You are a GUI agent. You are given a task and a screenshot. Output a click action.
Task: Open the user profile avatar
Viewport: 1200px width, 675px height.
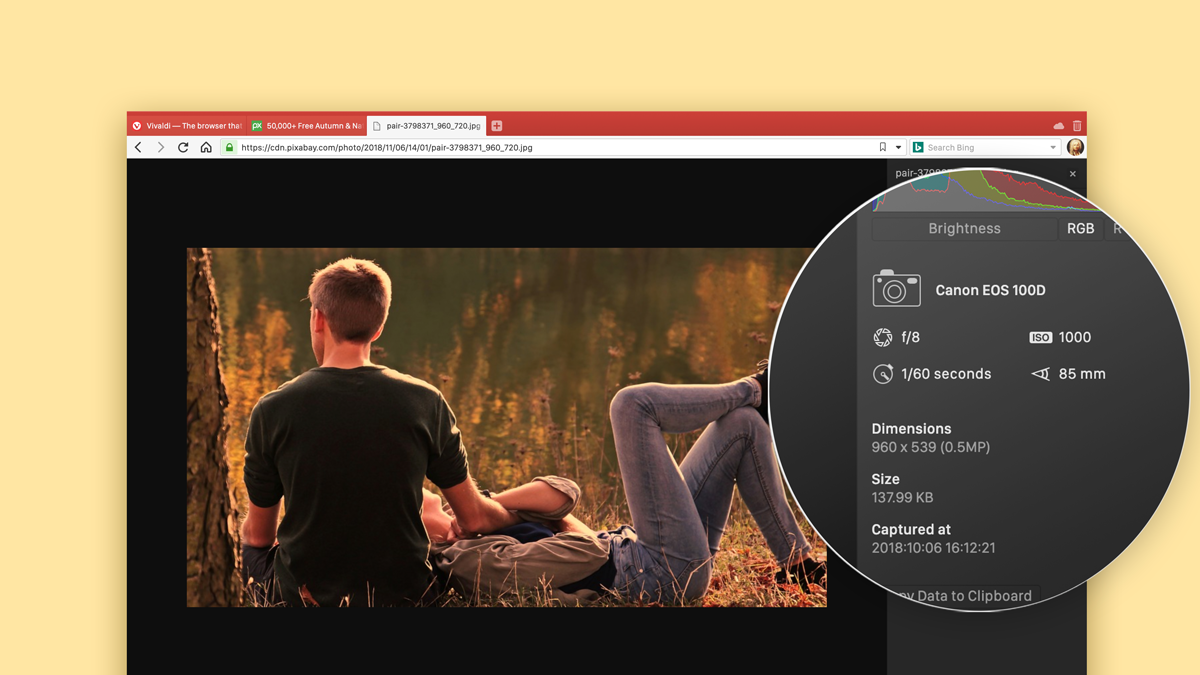coord(1075,147)
